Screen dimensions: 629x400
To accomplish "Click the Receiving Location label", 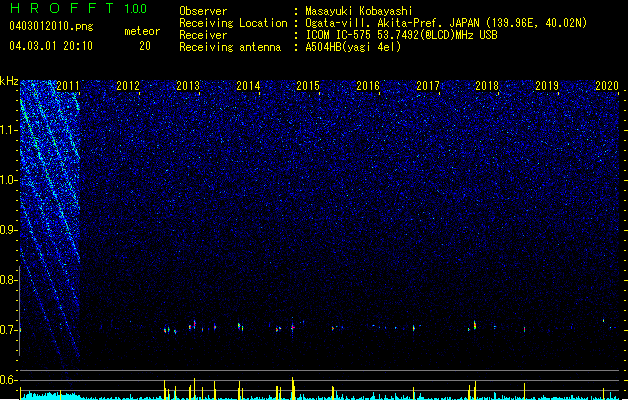I will (233, 23).
